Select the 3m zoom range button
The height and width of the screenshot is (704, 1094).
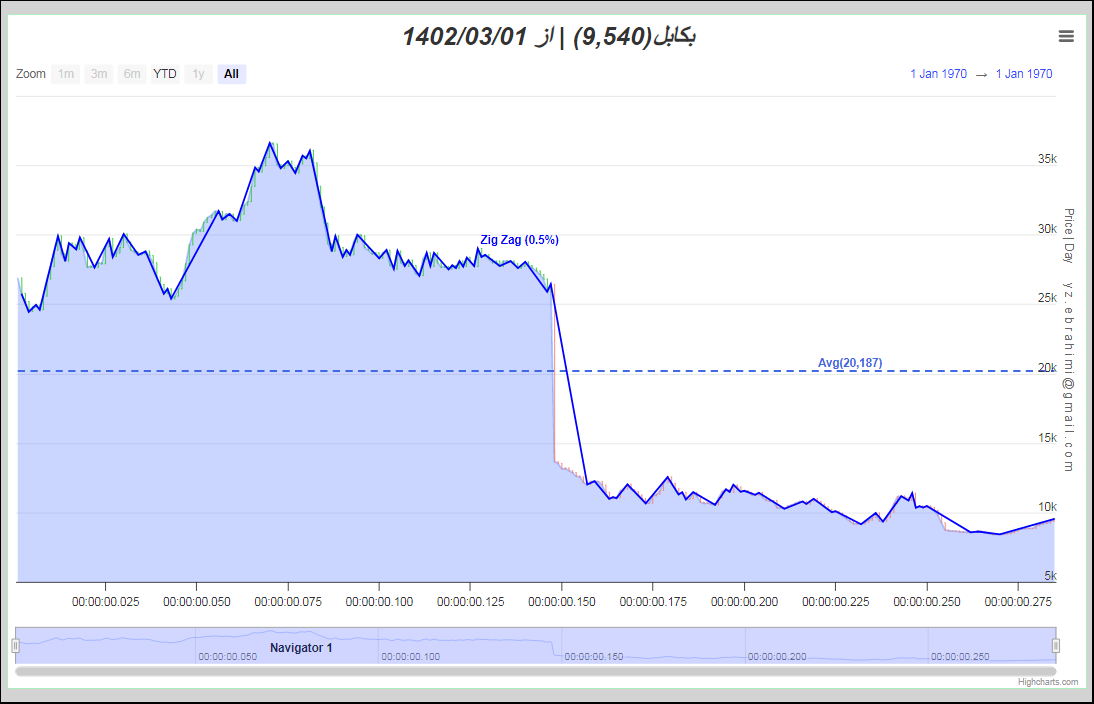click(x=99, y=74)
